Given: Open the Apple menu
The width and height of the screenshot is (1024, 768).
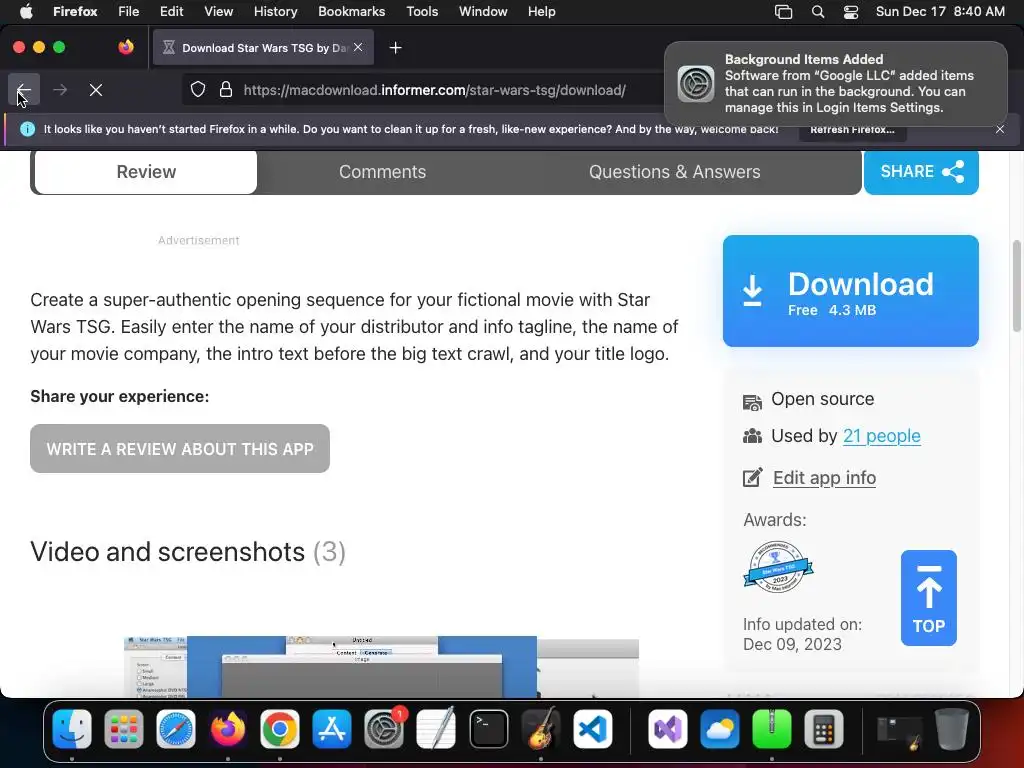Looking at the screenshot, I should (26, 11).
